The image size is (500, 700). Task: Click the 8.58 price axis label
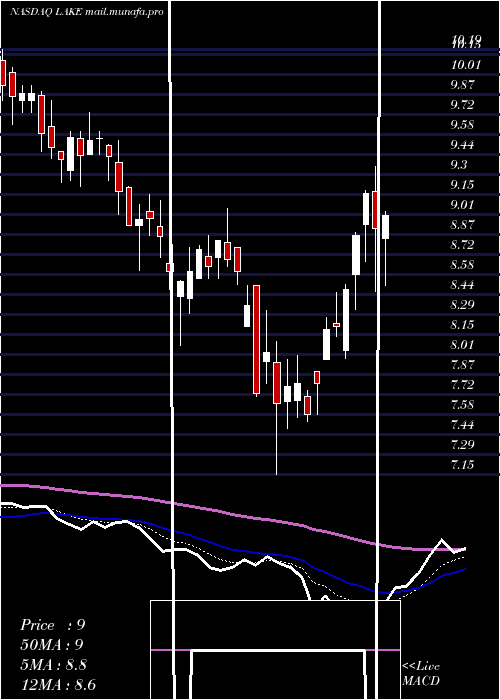(462, 265)
